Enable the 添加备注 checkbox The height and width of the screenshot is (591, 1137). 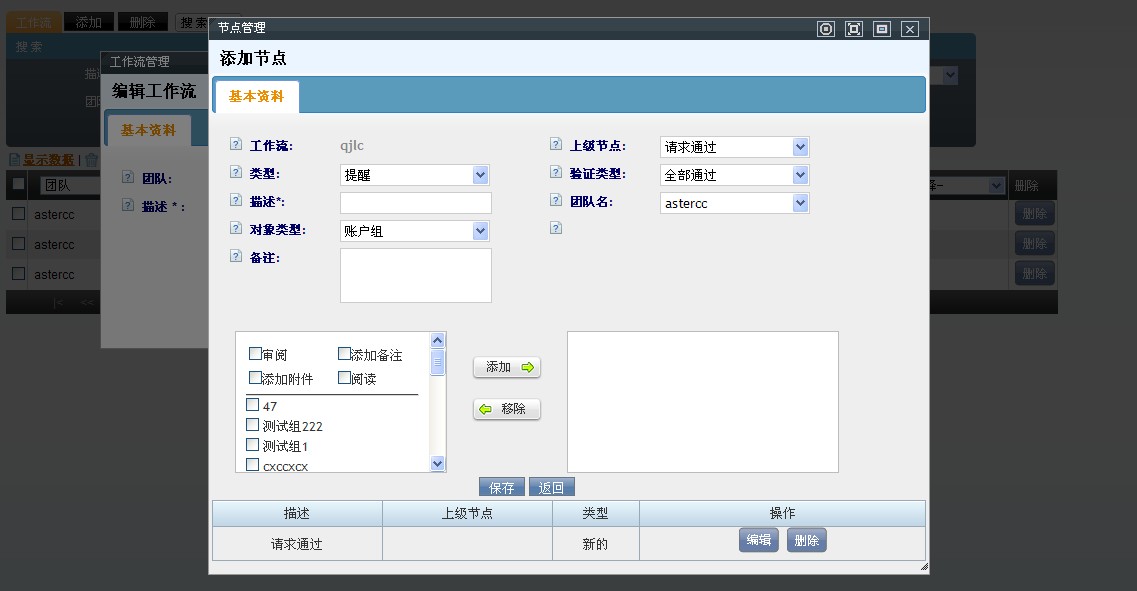point(344,354)
